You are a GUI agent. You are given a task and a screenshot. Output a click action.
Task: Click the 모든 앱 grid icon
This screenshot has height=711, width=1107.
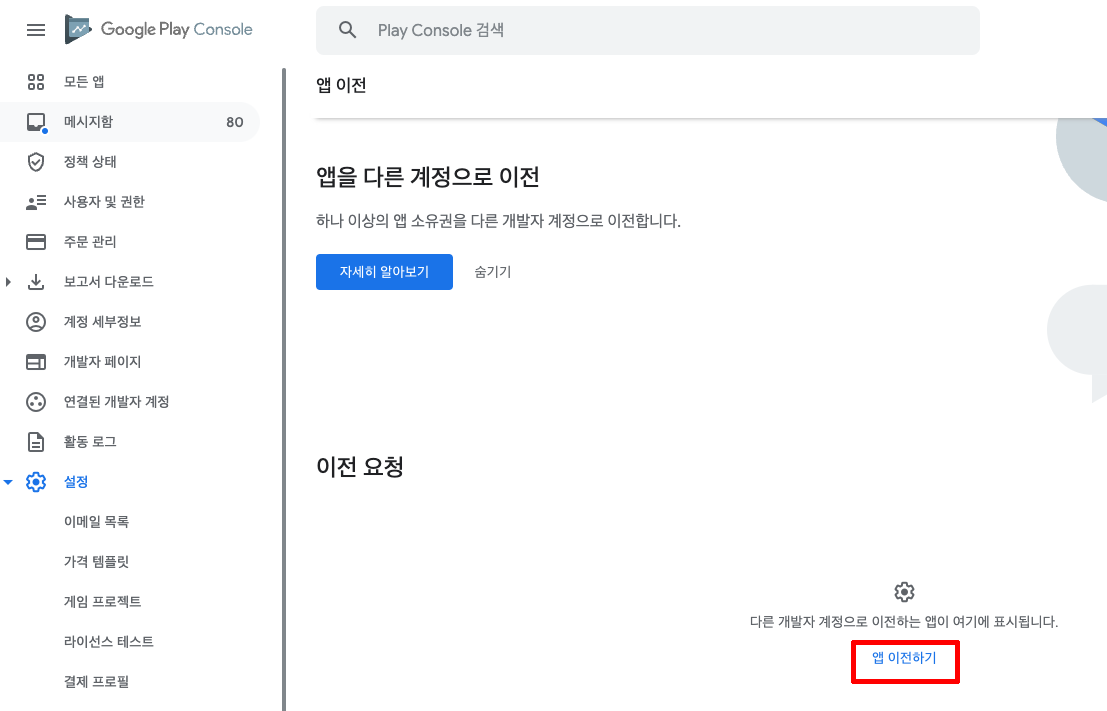pyautogui.click(x=36, y=82)
